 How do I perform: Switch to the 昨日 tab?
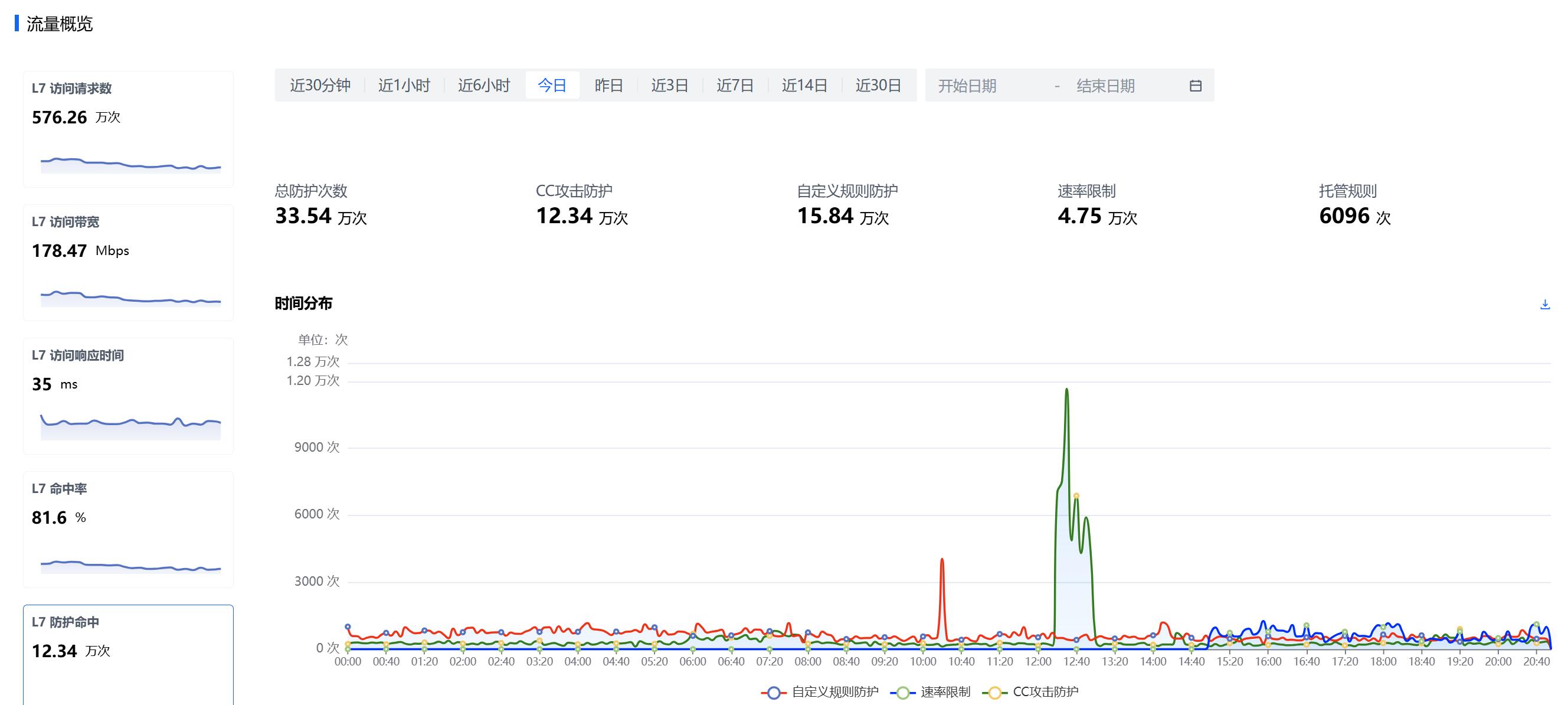[x=608, y=85]
